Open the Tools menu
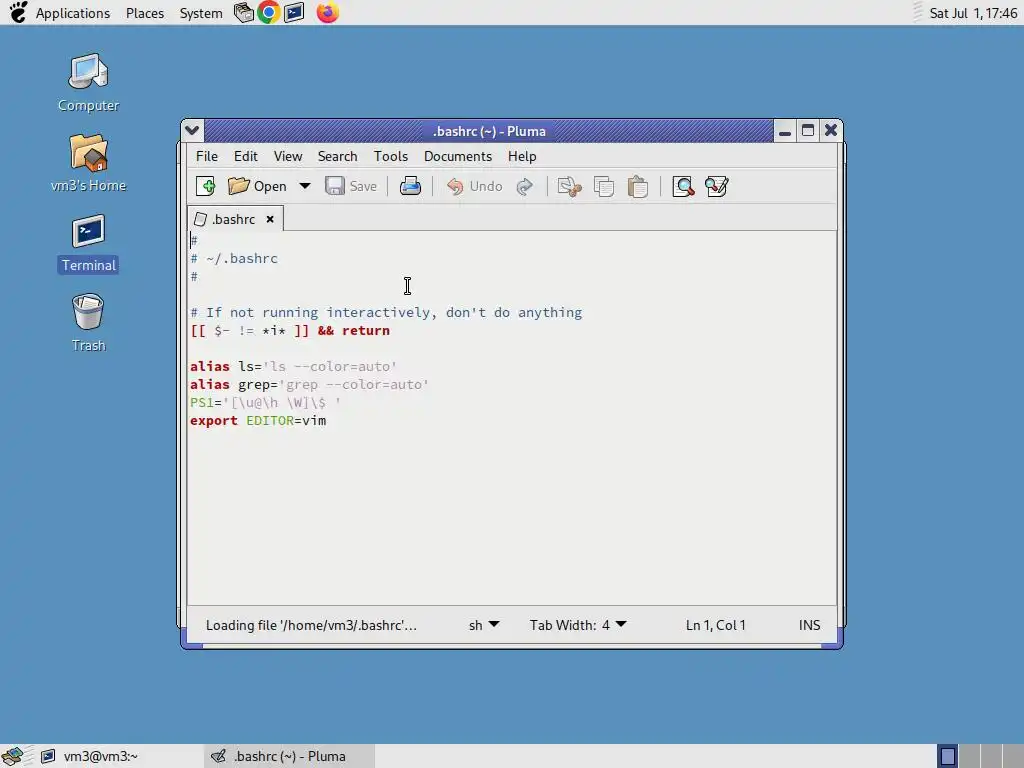 391,156
